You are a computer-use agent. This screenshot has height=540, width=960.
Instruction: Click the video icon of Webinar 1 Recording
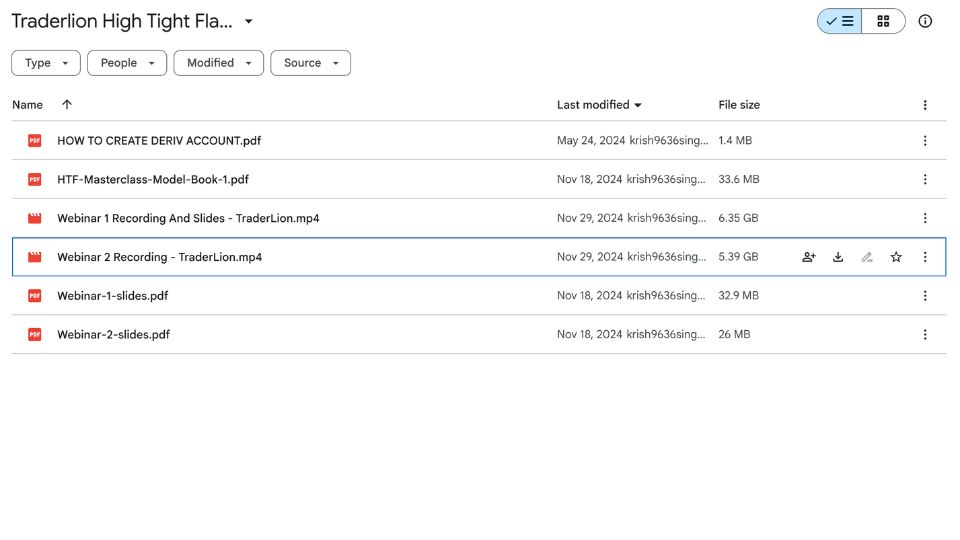35,218
